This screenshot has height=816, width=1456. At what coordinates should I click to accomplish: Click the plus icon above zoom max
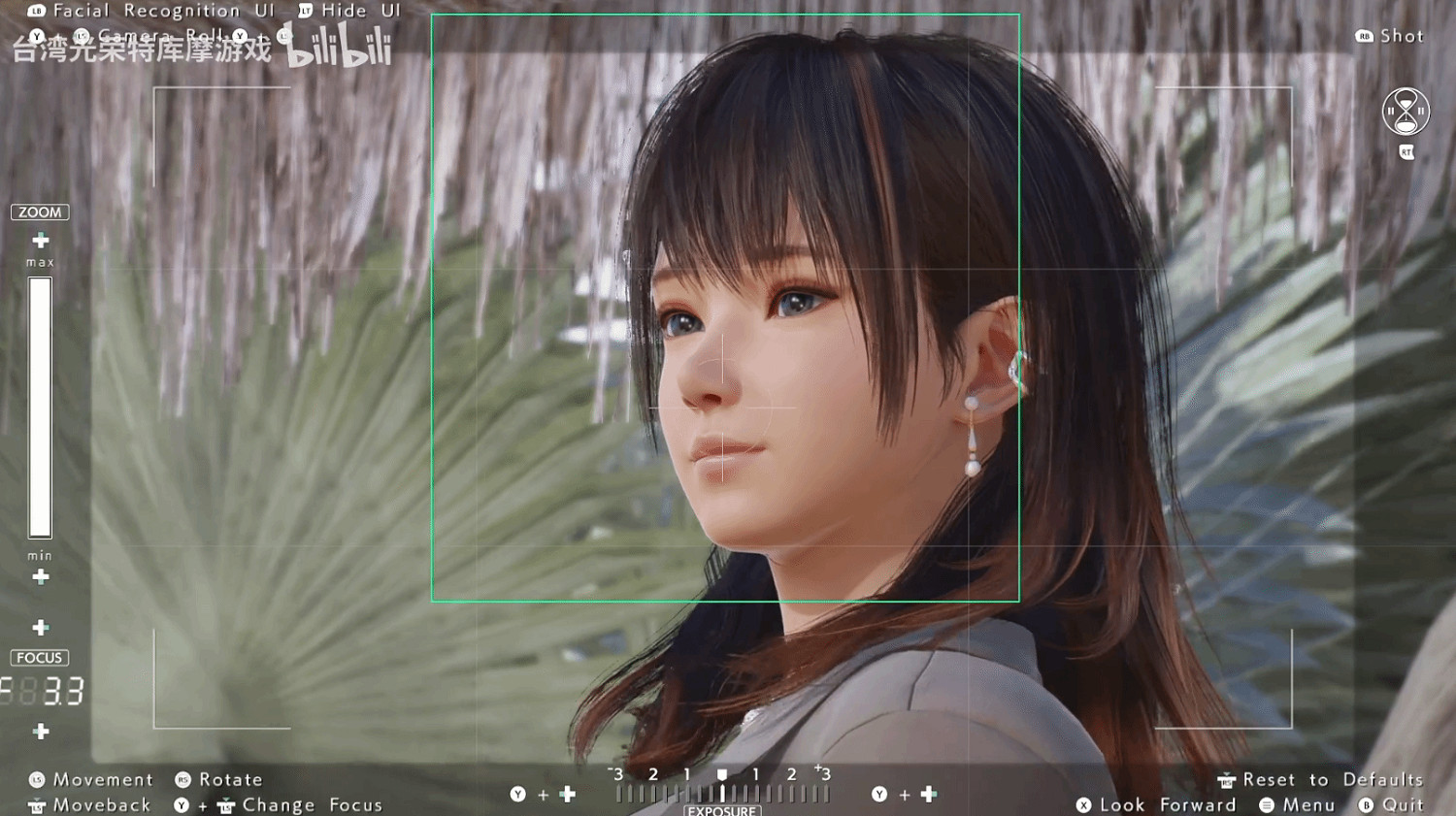point(41,240)
